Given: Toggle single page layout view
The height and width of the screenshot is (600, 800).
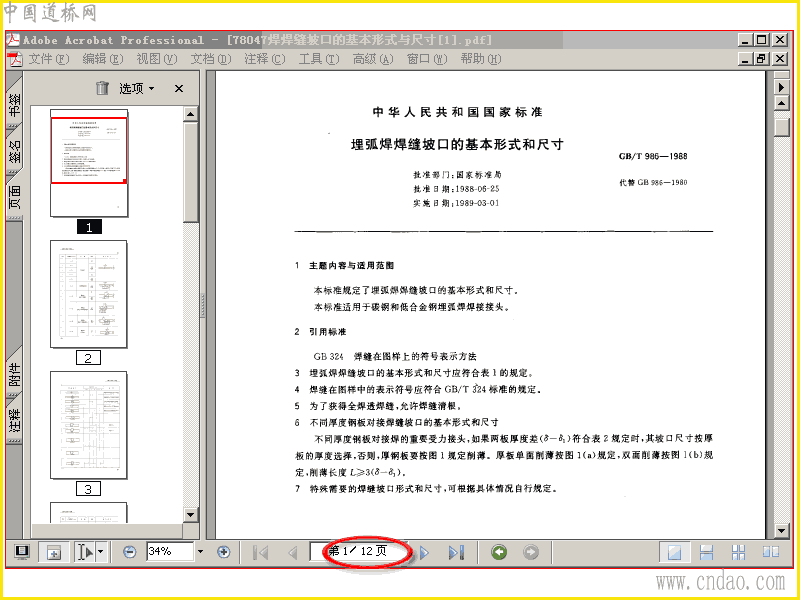Looking at the screenshot, I should click(674, 552).
